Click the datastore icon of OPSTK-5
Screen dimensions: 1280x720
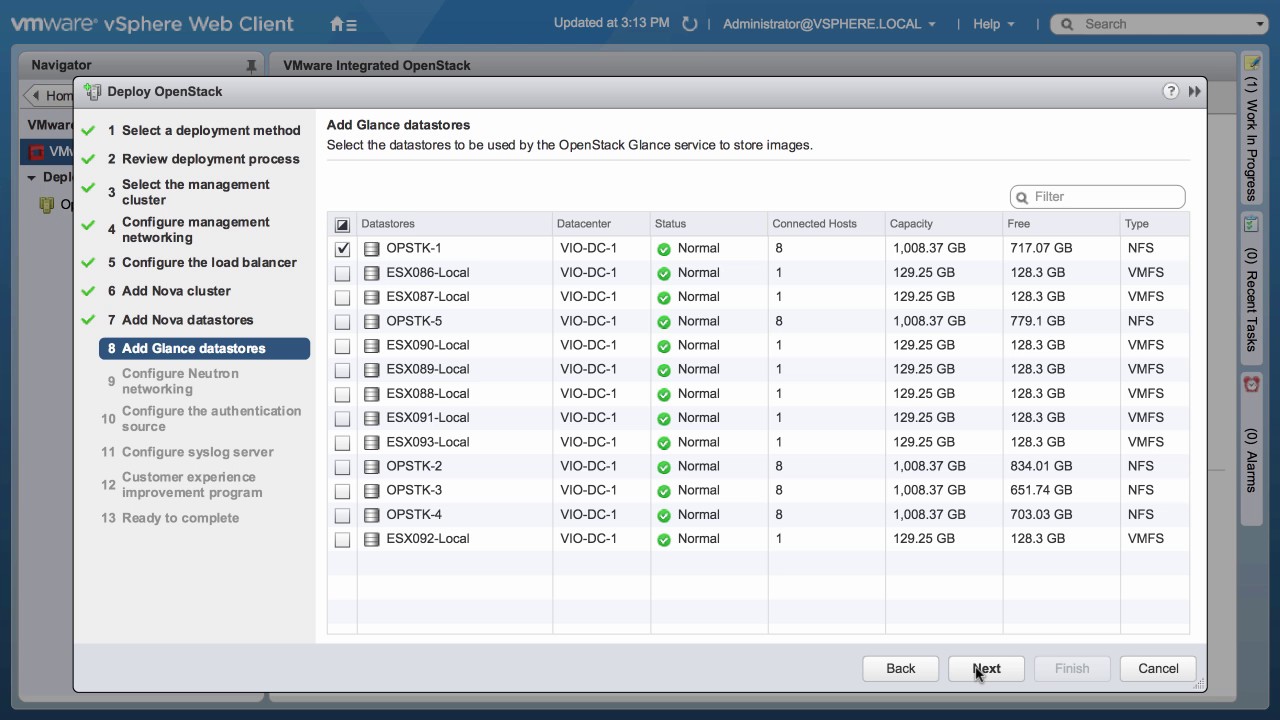point(372,321)
